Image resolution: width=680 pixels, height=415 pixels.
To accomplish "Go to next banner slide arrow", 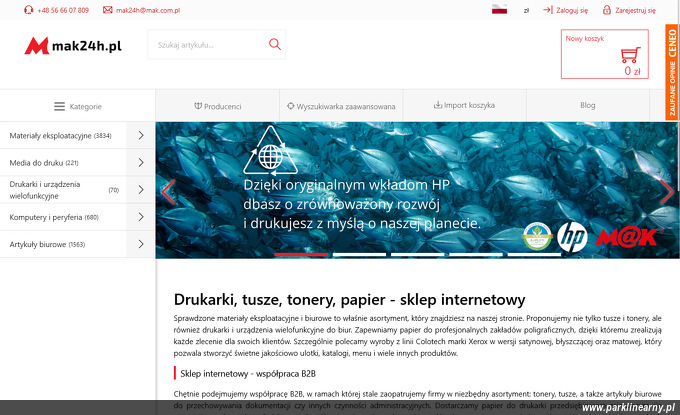I will [x=667, y=191].
